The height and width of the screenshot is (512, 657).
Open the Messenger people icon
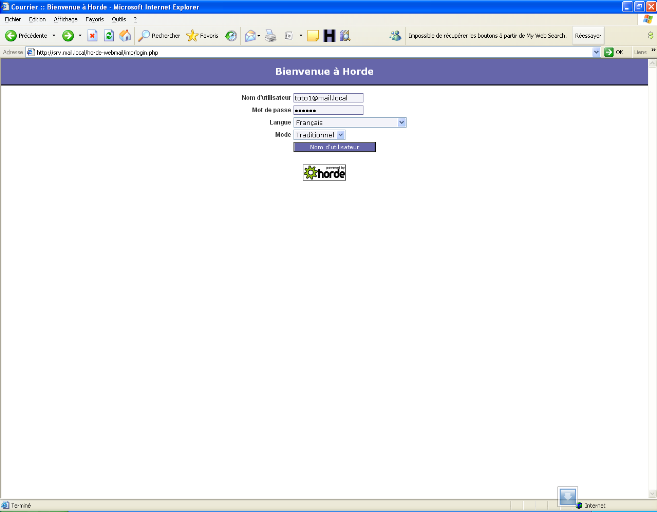tap(395, 36)
